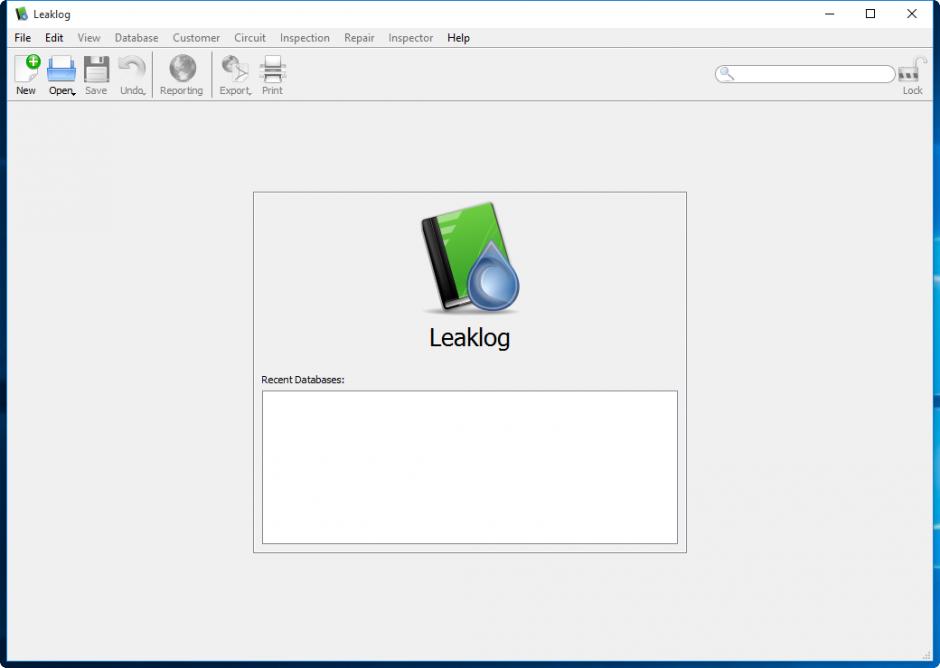The width and height of the screenshot is (940, 668).
Task: Click the Leaklog title bar app icon
Action: 22,14
